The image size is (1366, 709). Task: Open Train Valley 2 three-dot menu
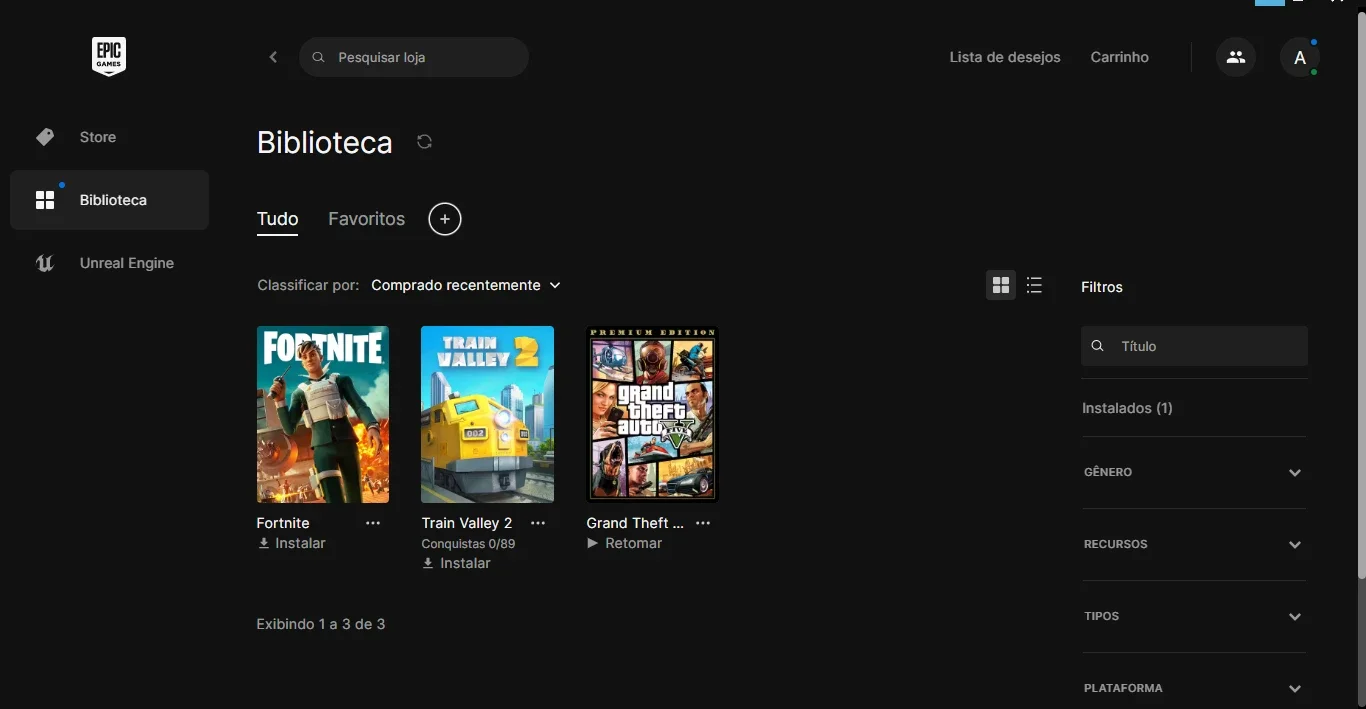(538, 523)
